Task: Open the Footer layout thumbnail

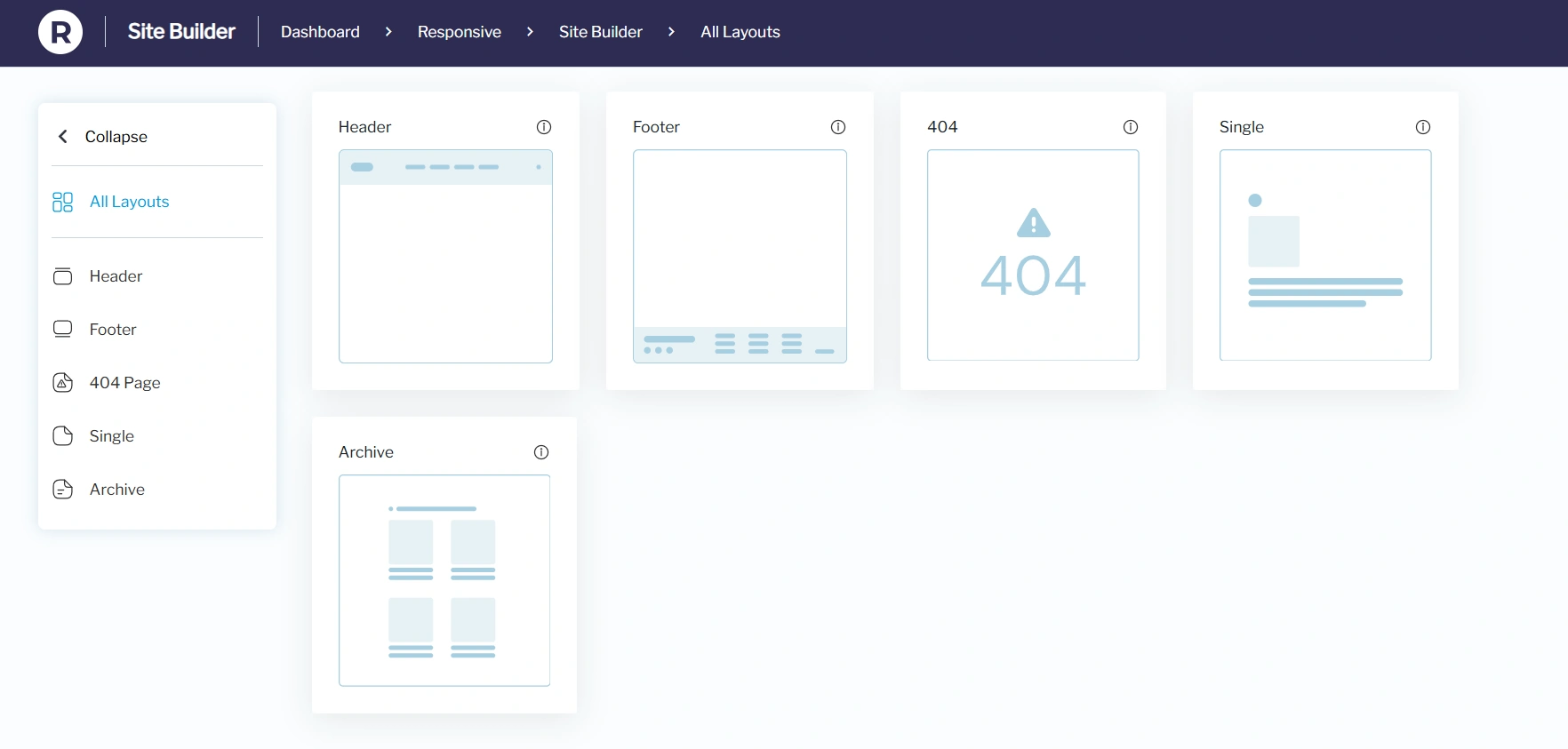Action: click(740, 256)
